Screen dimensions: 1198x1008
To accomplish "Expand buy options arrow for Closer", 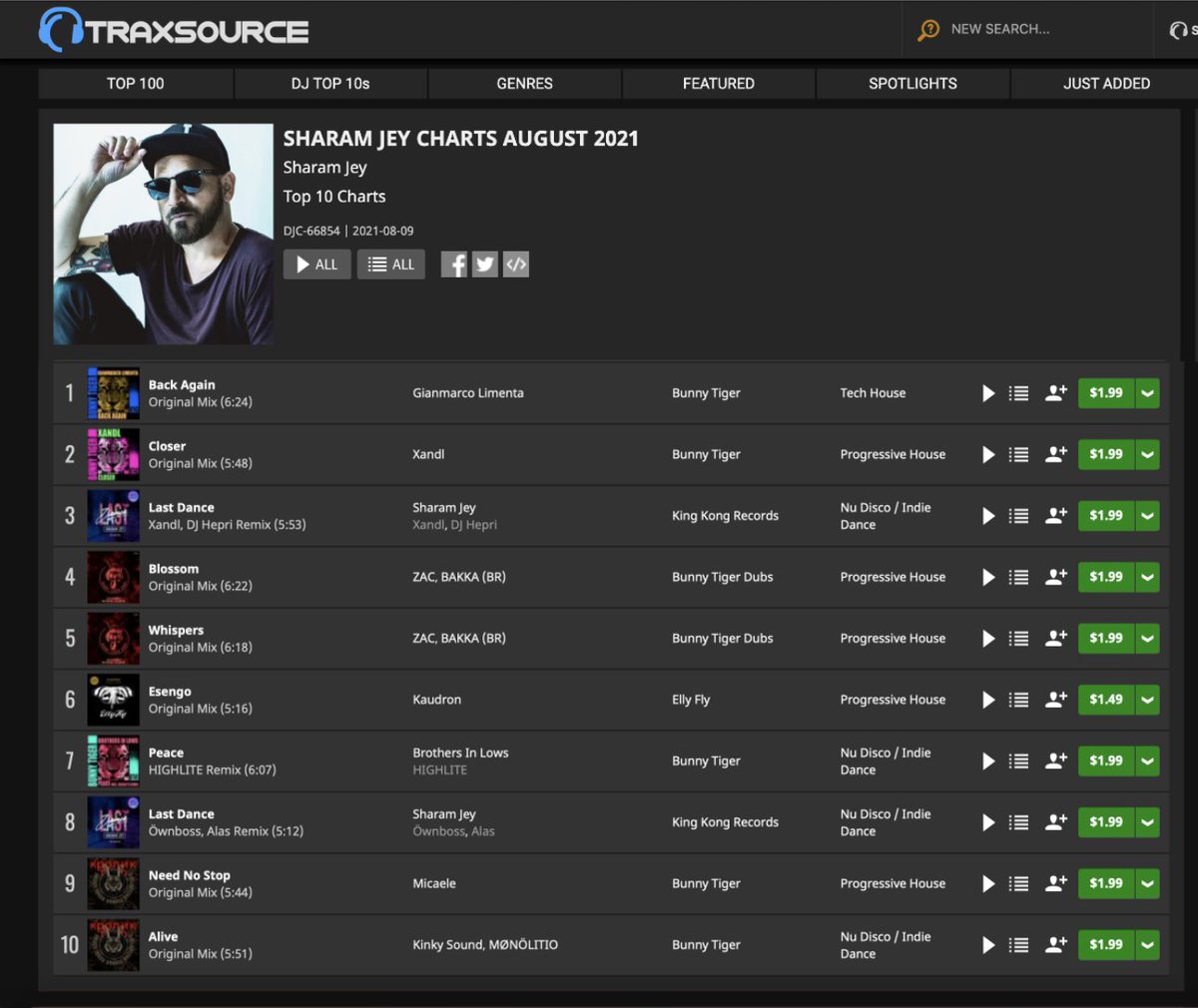I will 1147,454.
